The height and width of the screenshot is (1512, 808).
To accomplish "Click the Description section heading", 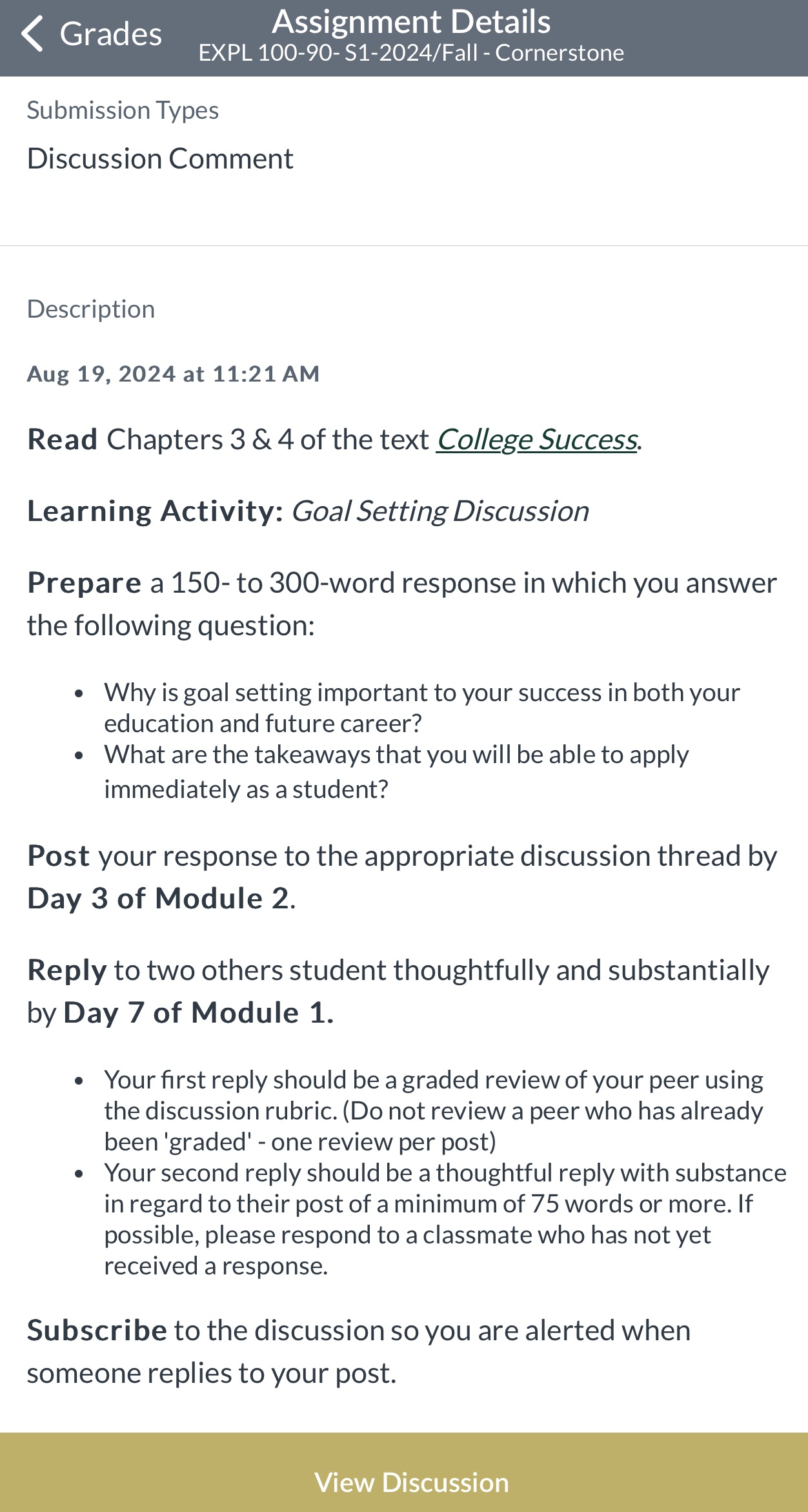I will (x=90, y=308).
